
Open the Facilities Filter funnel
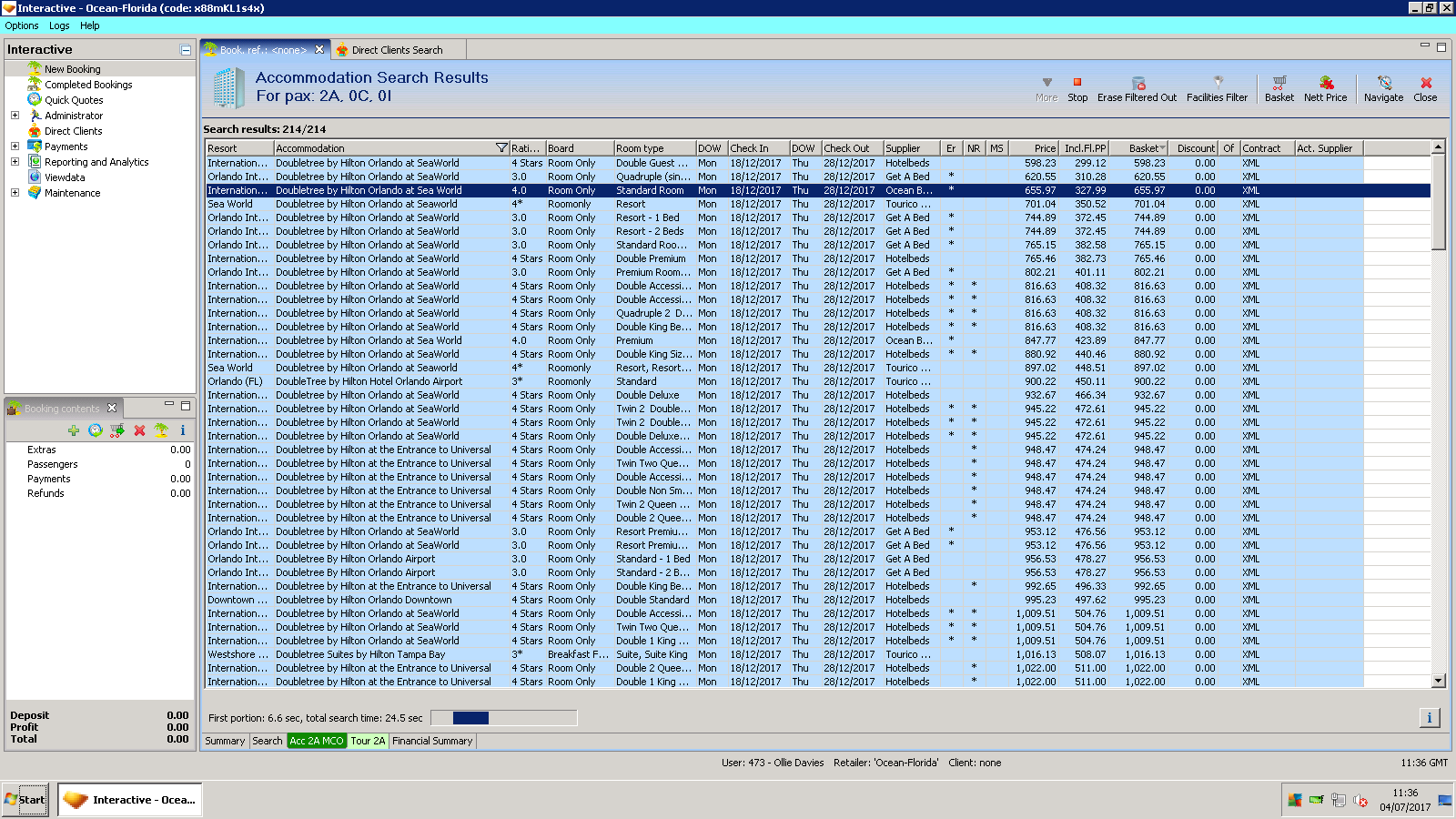pyautogui.click(x=1218, y=83)
